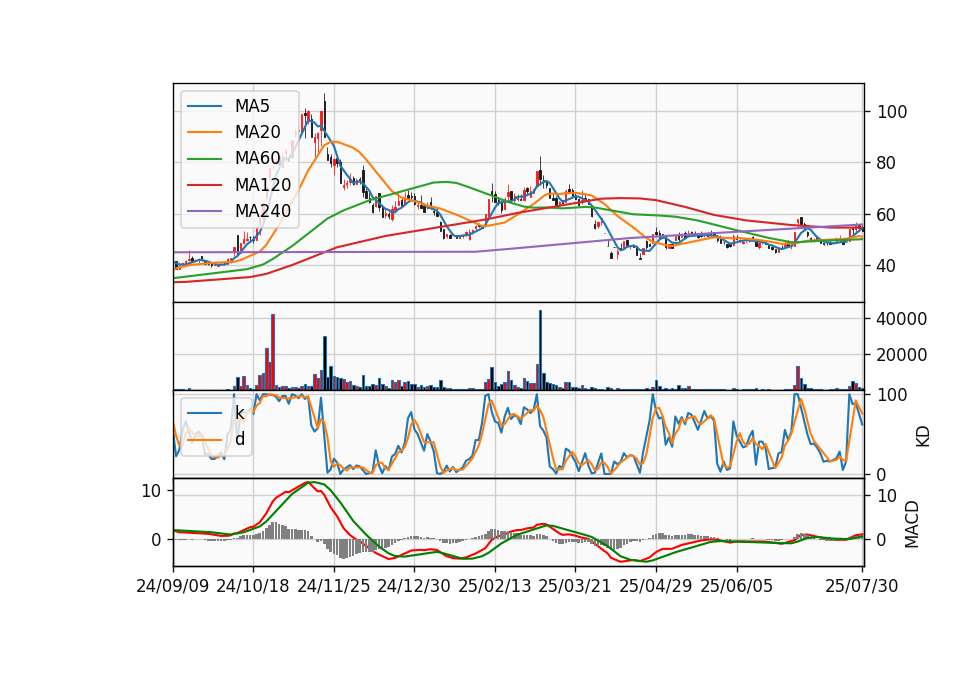Click the 24/11/25 date axis label

click(x=334, y=586)
